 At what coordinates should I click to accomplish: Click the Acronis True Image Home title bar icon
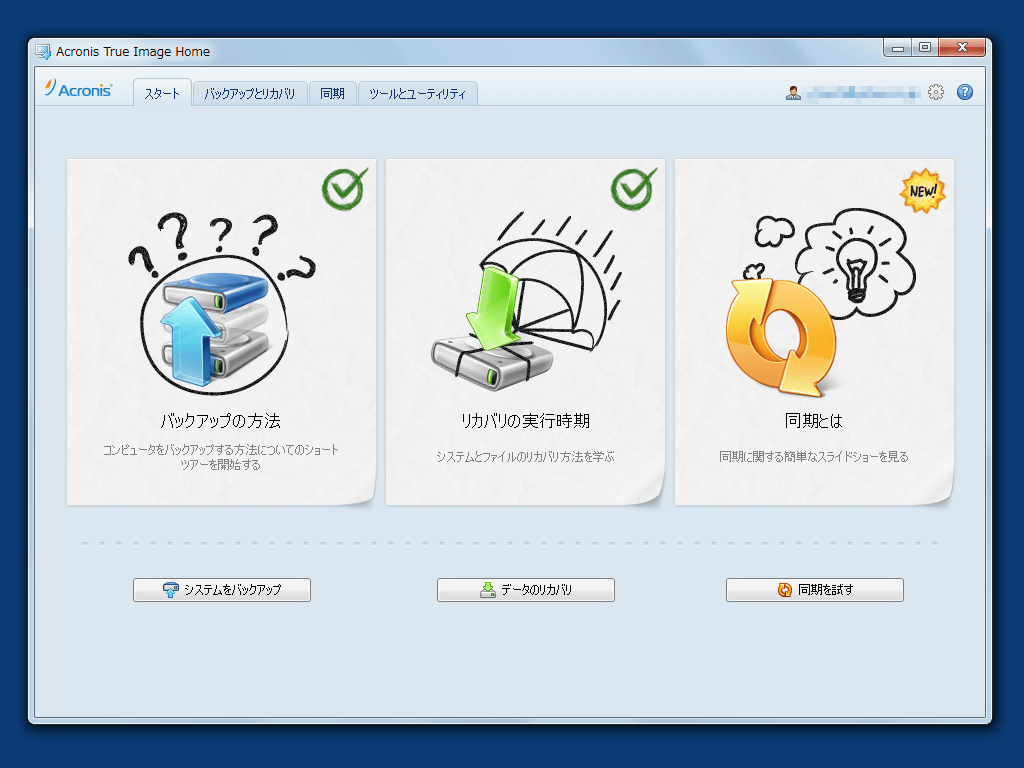43,52
